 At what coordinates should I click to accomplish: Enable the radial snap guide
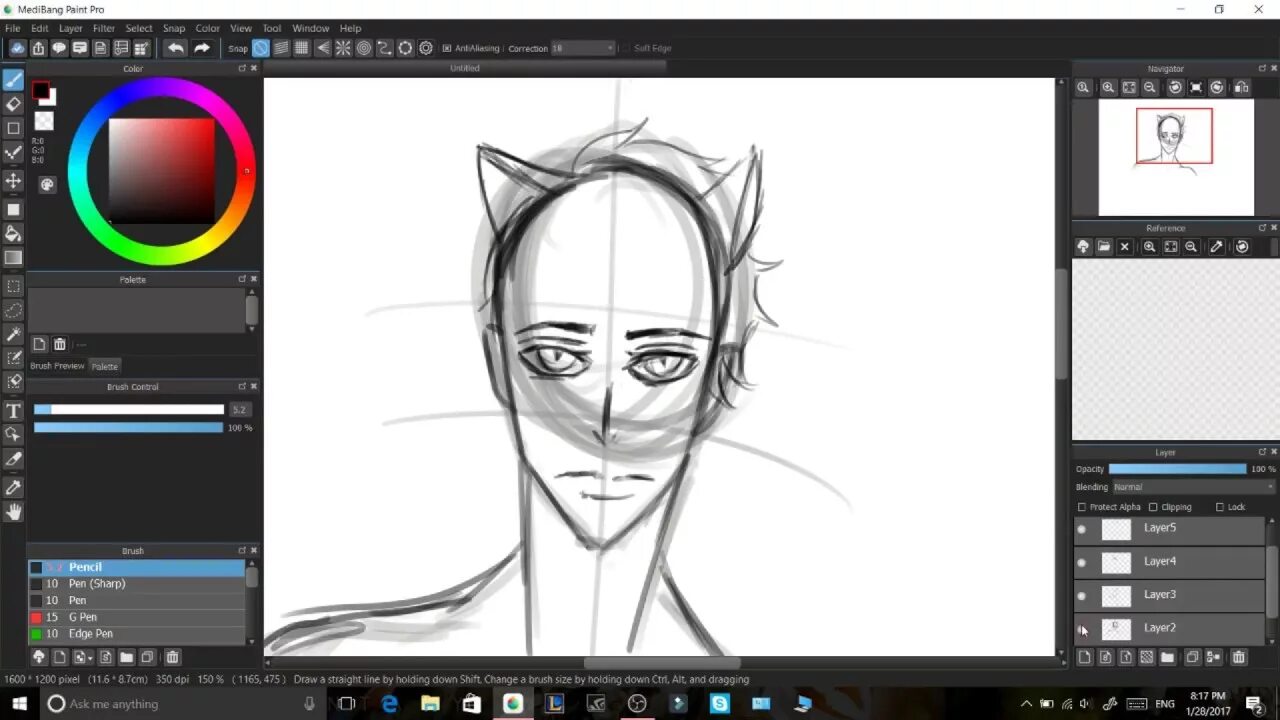(x=343, y=48)
